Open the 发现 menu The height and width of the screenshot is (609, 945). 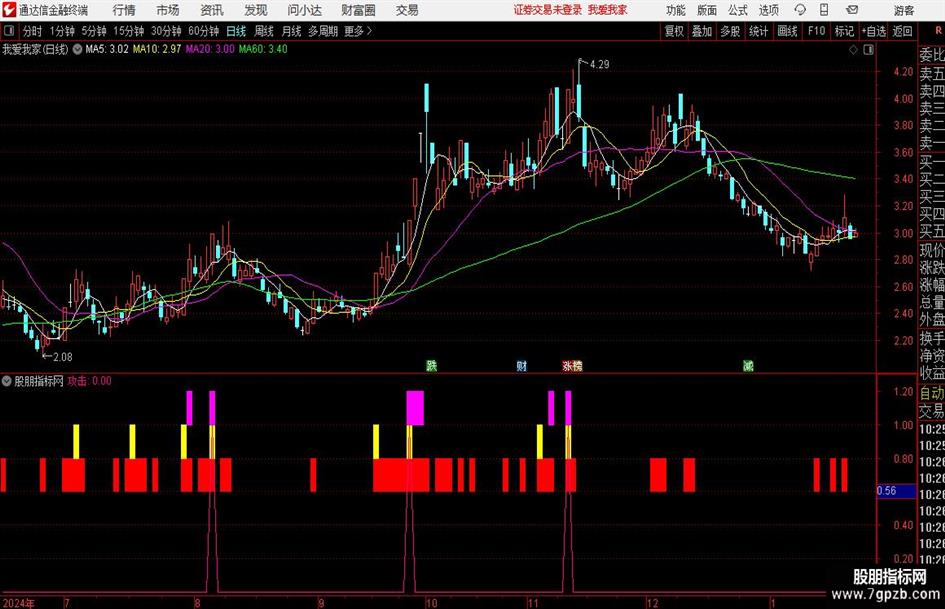pyautogui.click(x=256, y=10)
